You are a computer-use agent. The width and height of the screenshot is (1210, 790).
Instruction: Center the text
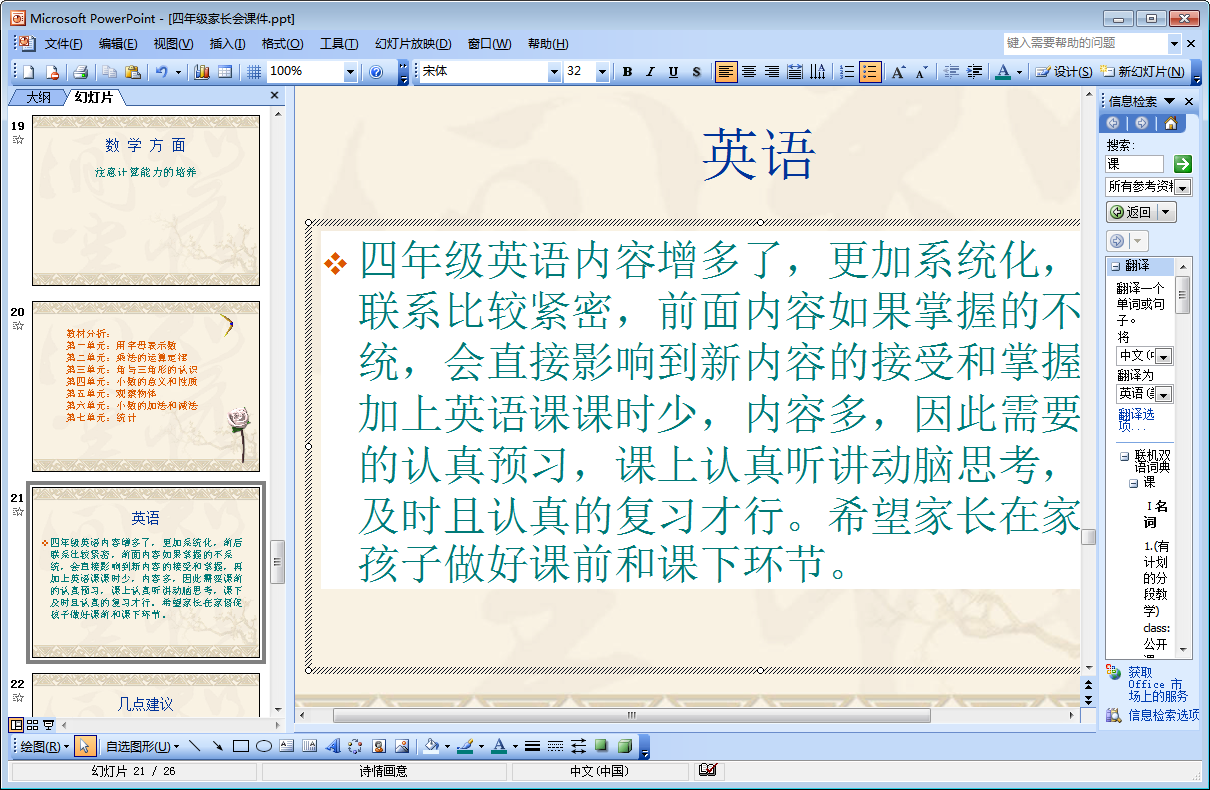[748, 72]
